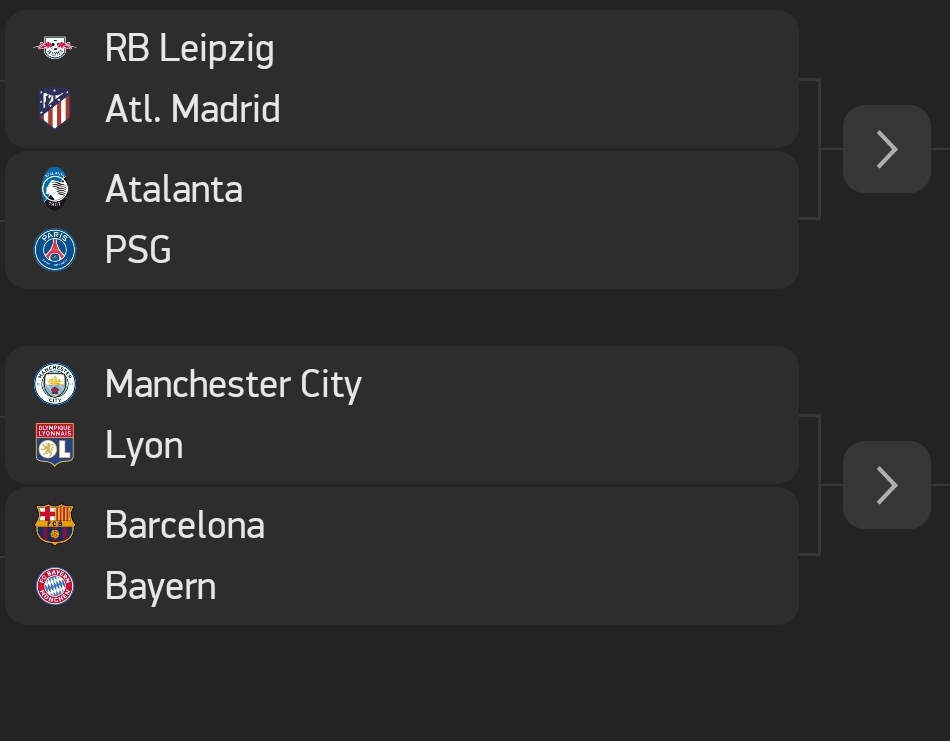Select the Manchester City crest

[x=55, y=384]
